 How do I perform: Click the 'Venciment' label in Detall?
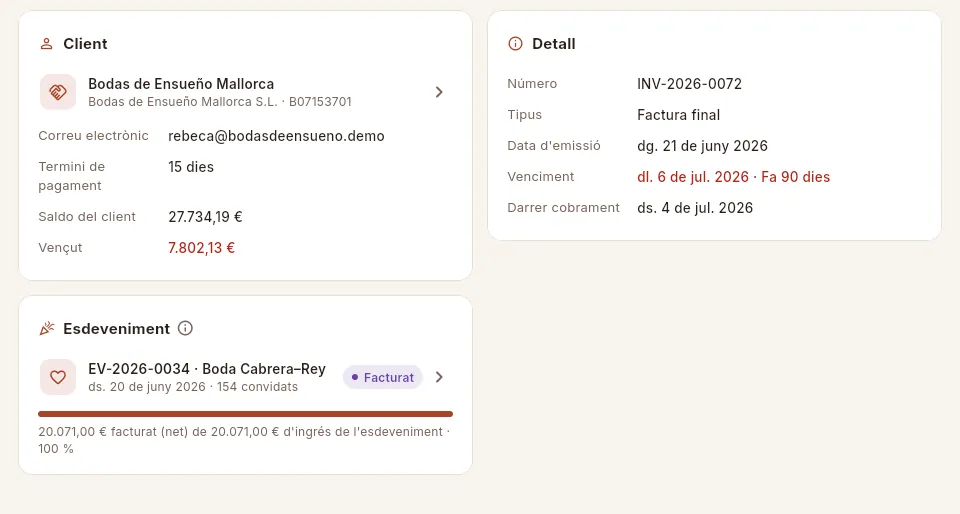(x=541, y=177)
